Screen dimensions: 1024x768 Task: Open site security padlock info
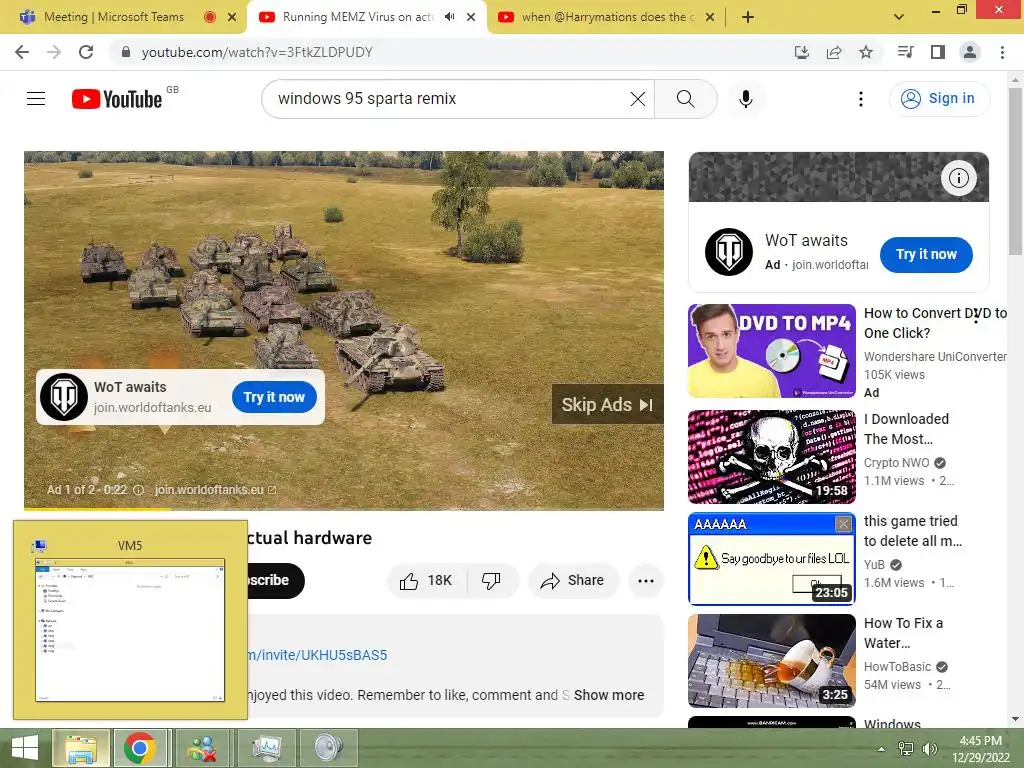coord(126,52)
